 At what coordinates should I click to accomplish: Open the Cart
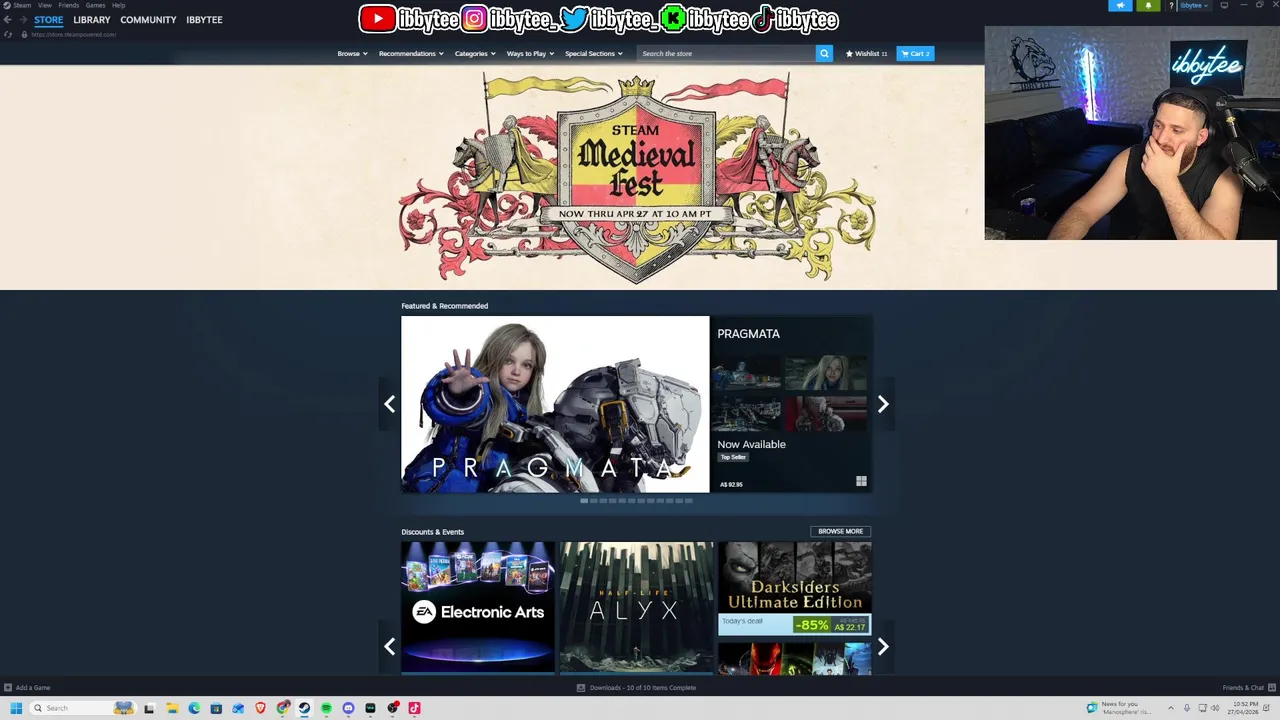915,53
